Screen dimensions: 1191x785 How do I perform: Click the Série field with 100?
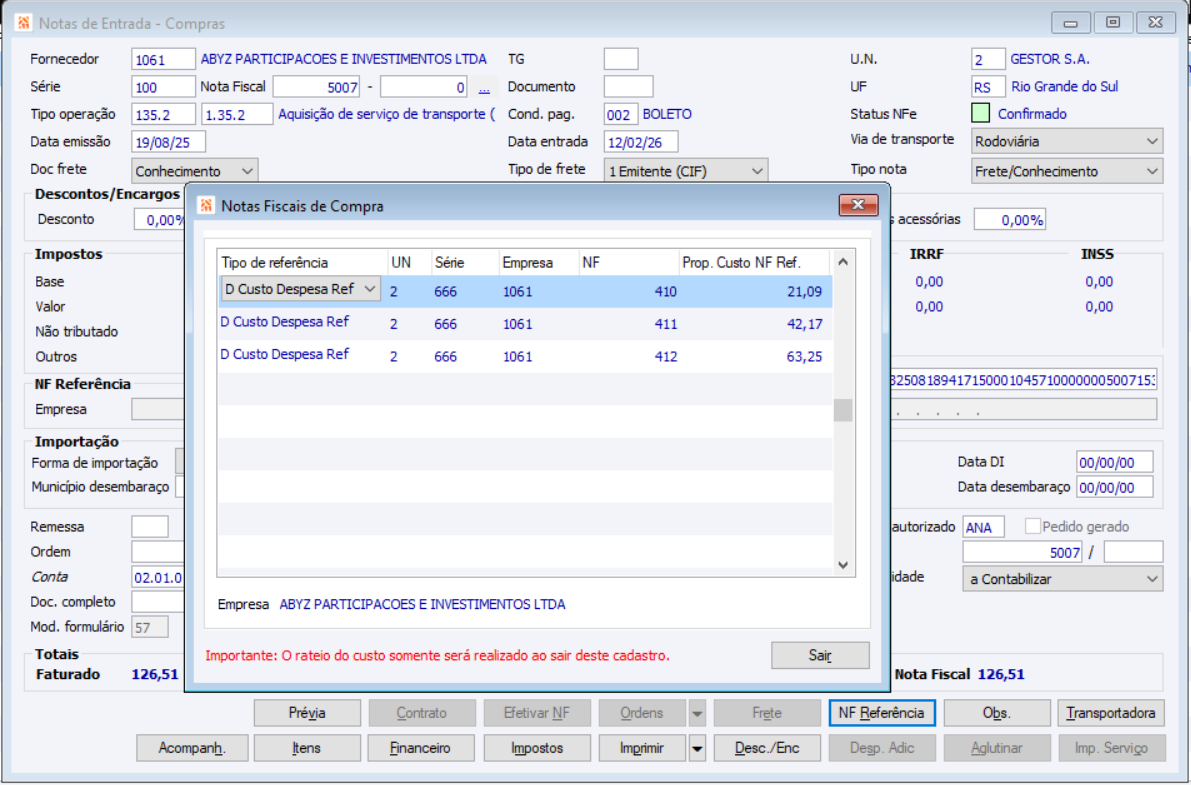pyautogui.click(x=163, y=87)
